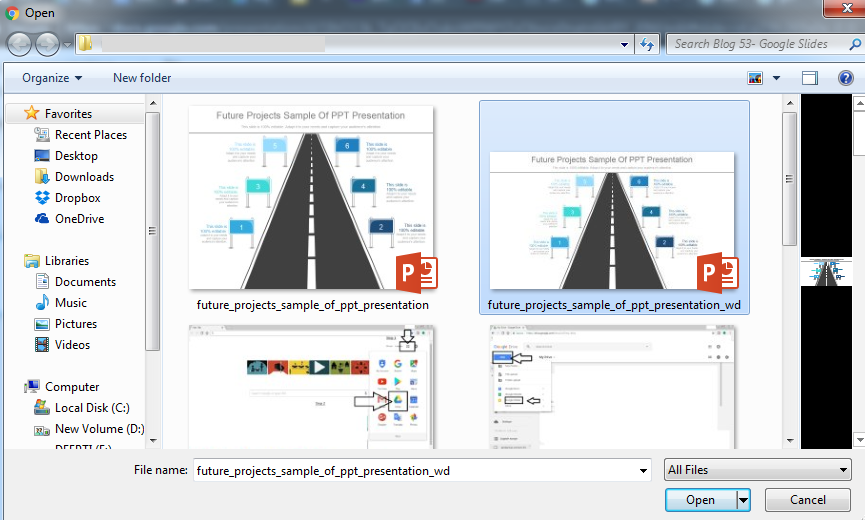
Task: Click file list scrollbar down arrow
Action: point(790,441)
